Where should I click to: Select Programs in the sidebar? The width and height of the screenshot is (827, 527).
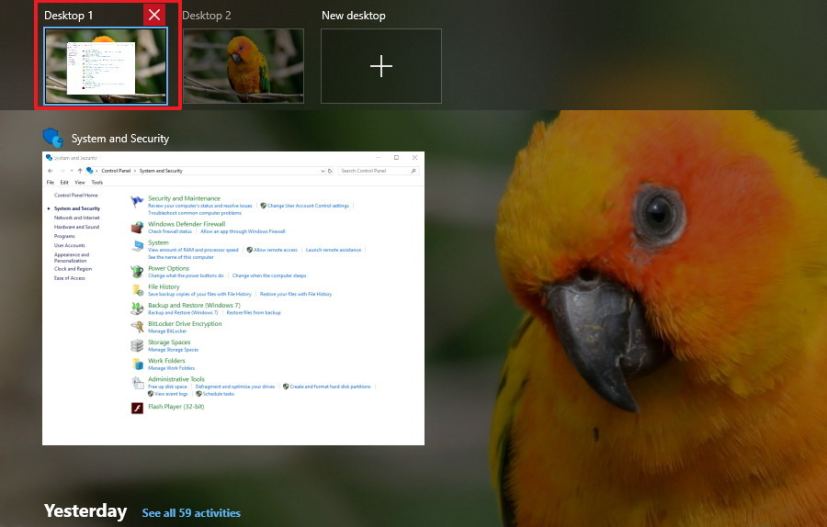point(65,236)
